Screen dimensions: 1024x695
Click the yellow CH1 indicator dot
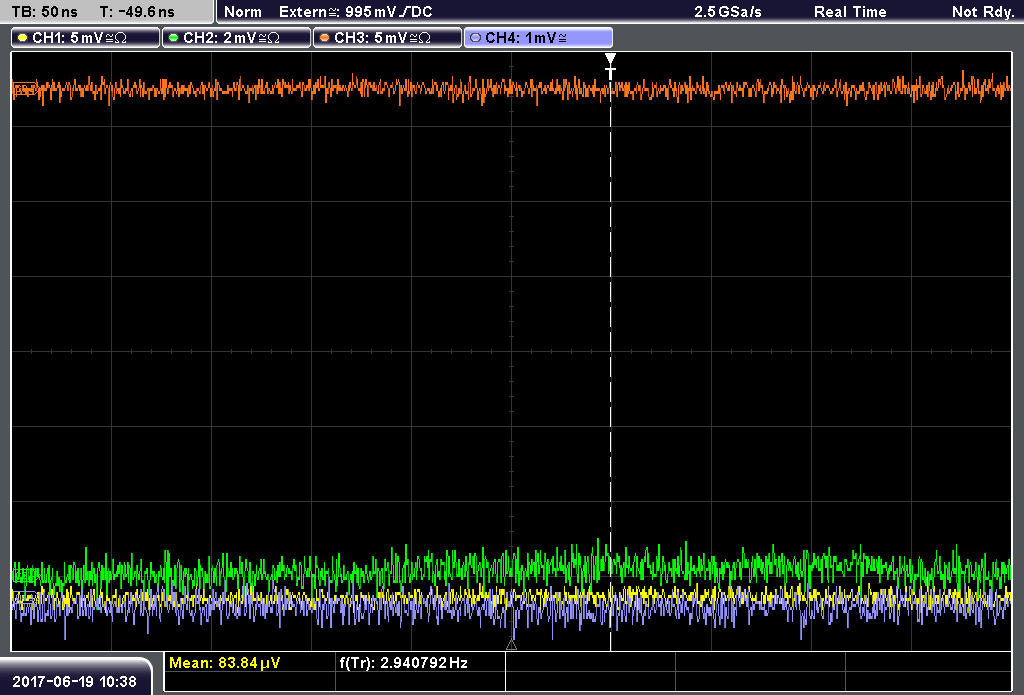(23, 38)
